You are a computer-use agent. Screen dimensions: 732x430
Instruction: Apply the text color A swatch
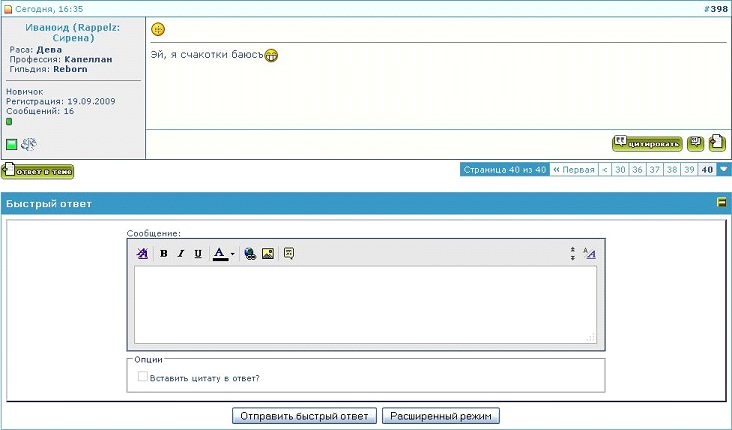coord(219,254)
